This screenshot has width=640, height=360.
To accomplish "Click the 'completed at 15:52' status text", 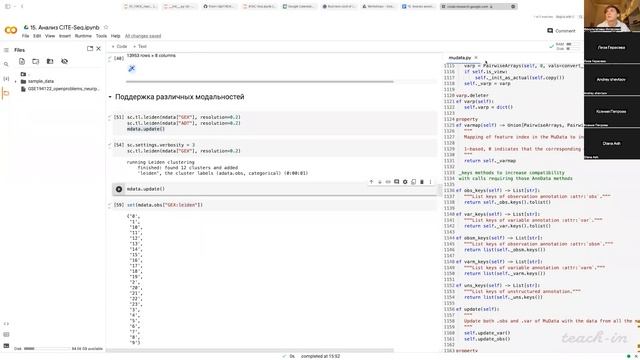I will coord(320,356).
